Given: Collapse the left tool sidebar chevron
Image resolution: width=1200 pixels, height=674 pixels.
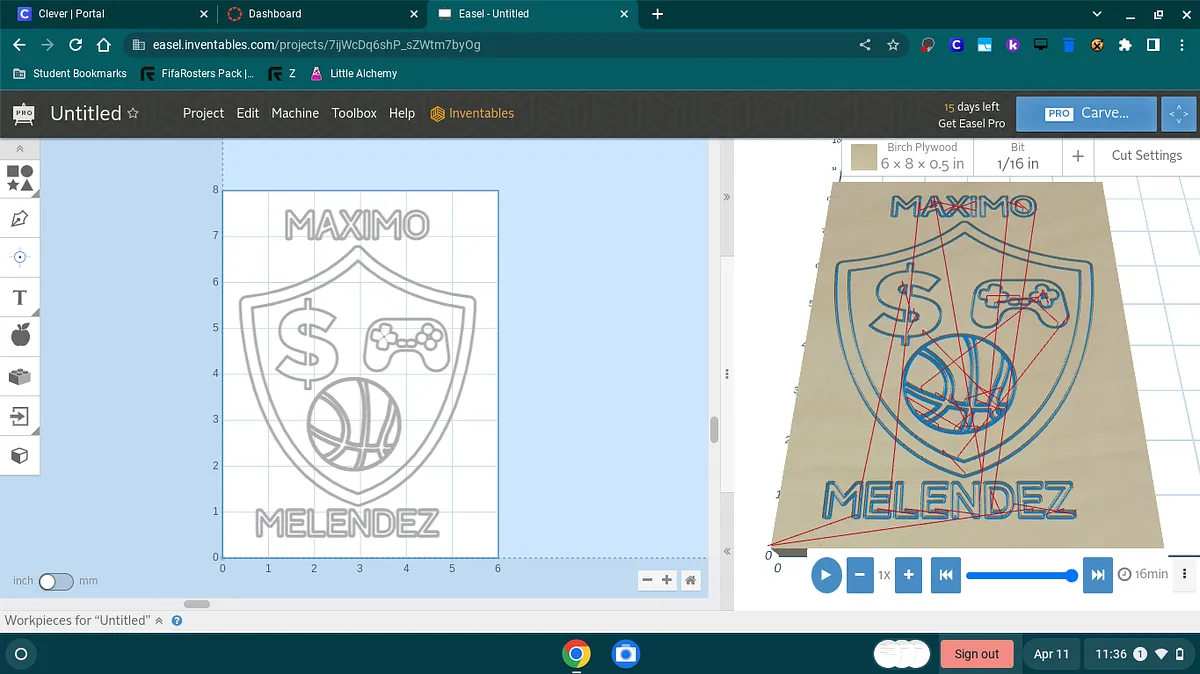Looking at the screenshot, I should click(x=20, y=149).
